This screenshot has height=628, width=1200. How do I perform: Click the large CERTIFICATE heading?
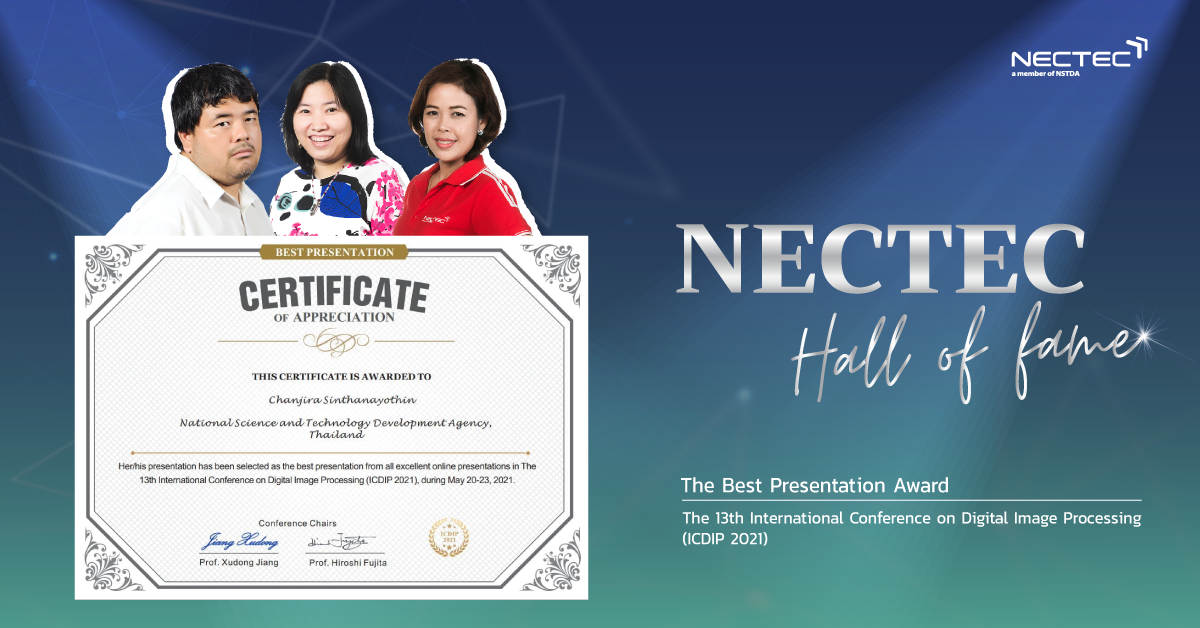point(334,293)
